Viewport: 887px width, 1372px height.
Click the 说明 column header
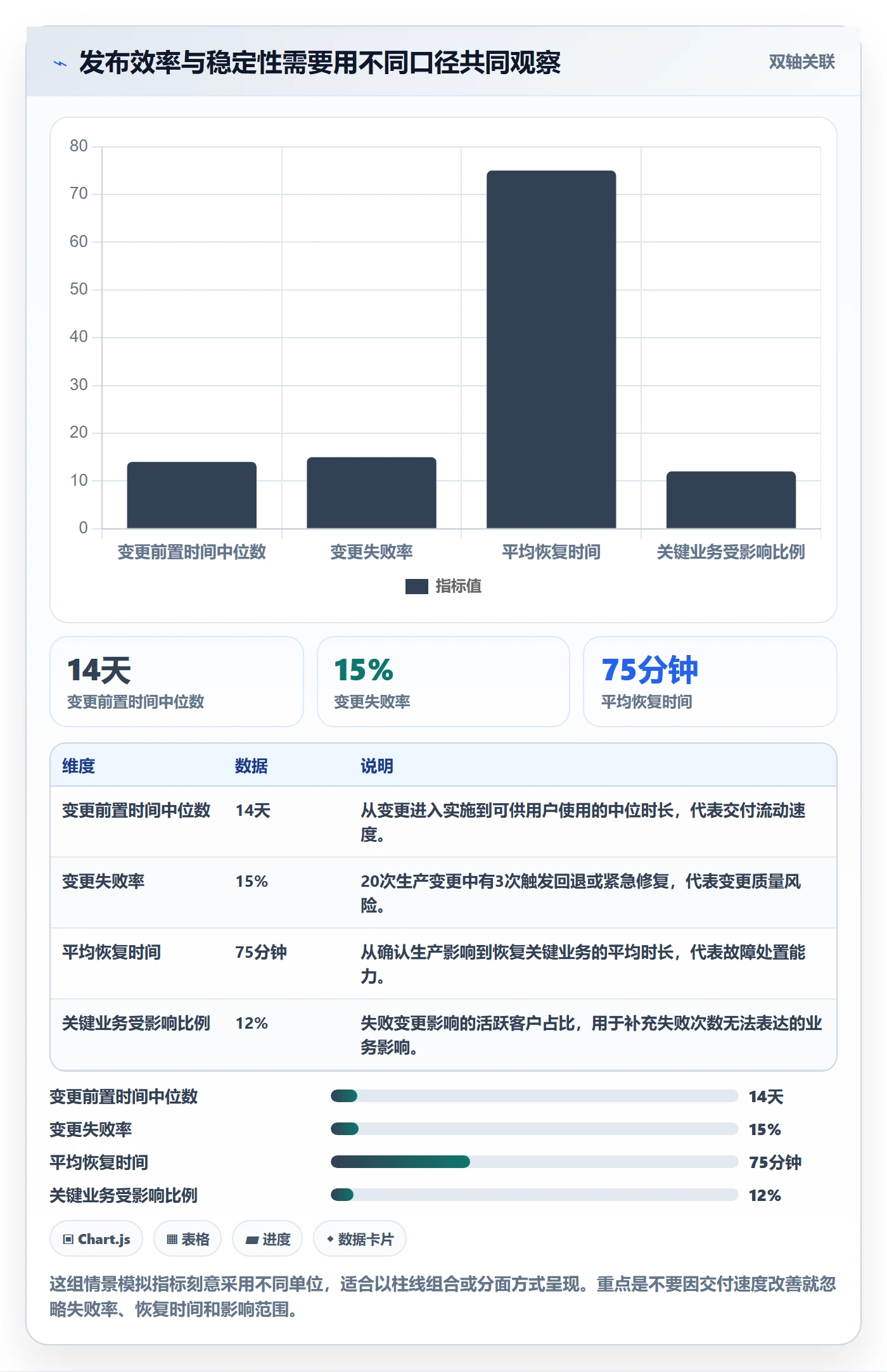coord(377,766)
